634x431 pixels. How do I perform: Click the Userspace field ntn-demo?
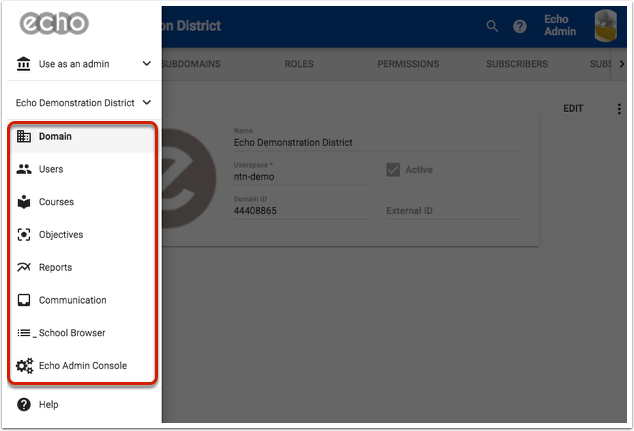pyautogui.click(x=302, y=177)
